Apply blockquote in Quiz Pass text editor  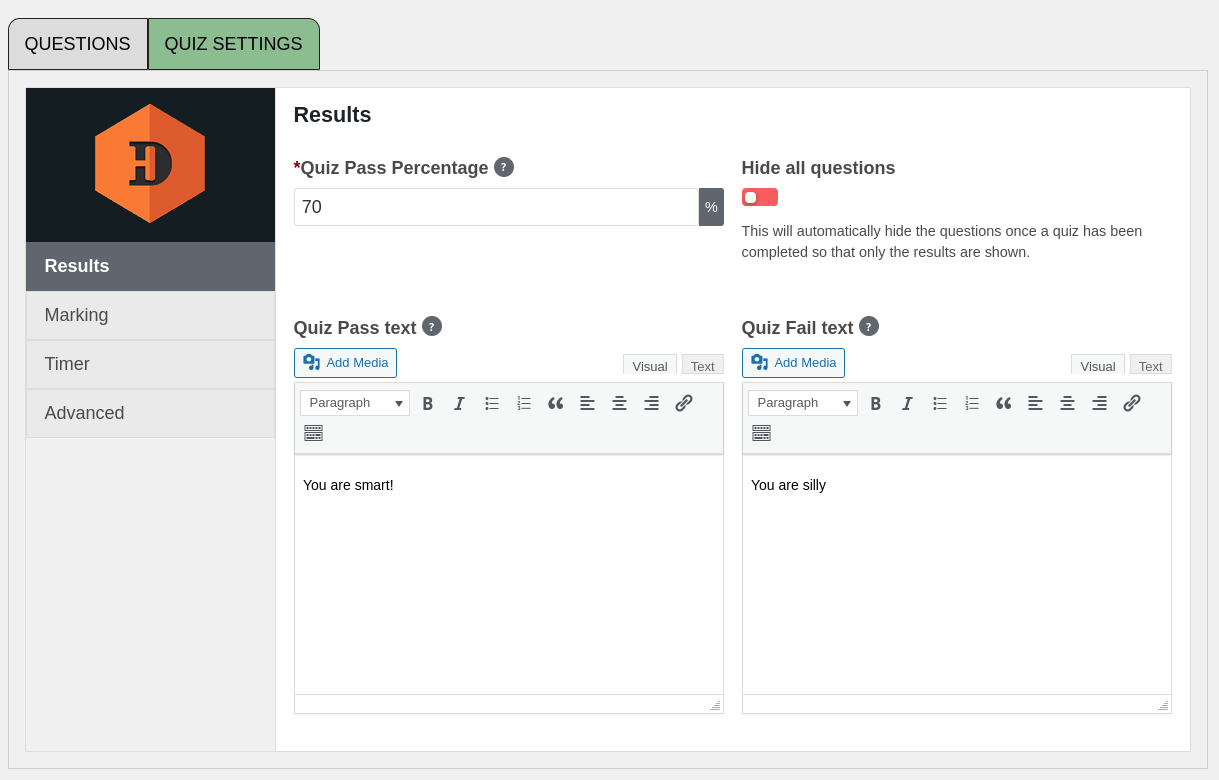pyautogui.click(x=556, y=403)
